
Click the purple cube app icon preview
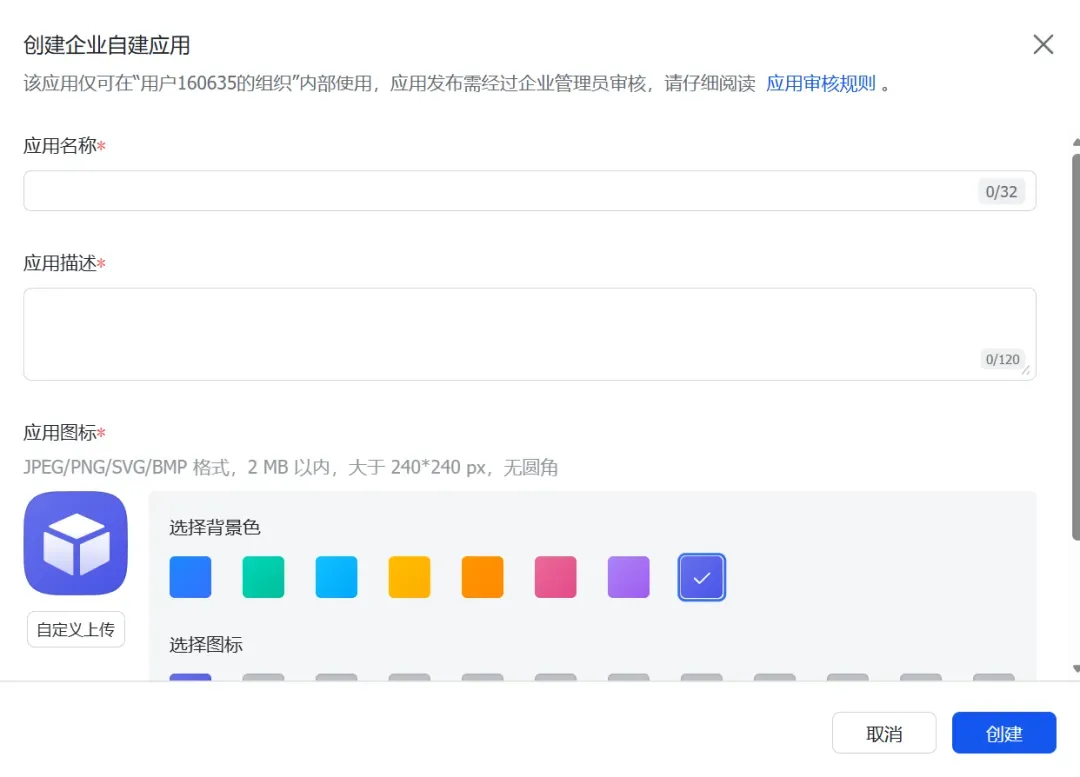[x=75, y=543]
